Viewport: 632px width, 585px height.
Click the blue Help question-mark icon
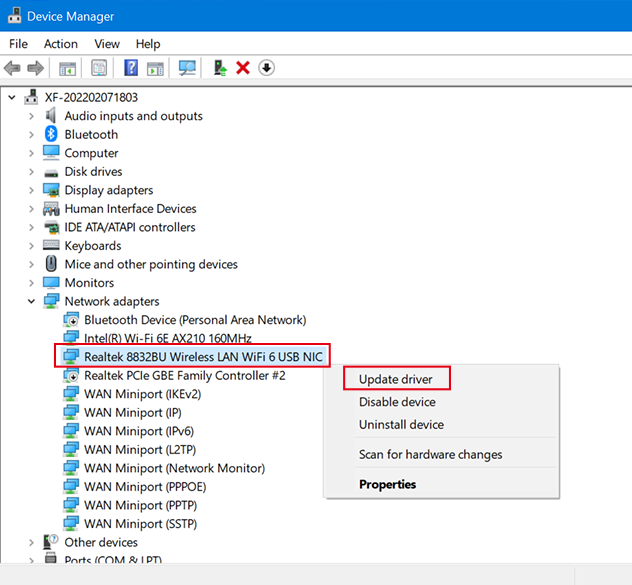coord(131,68)
